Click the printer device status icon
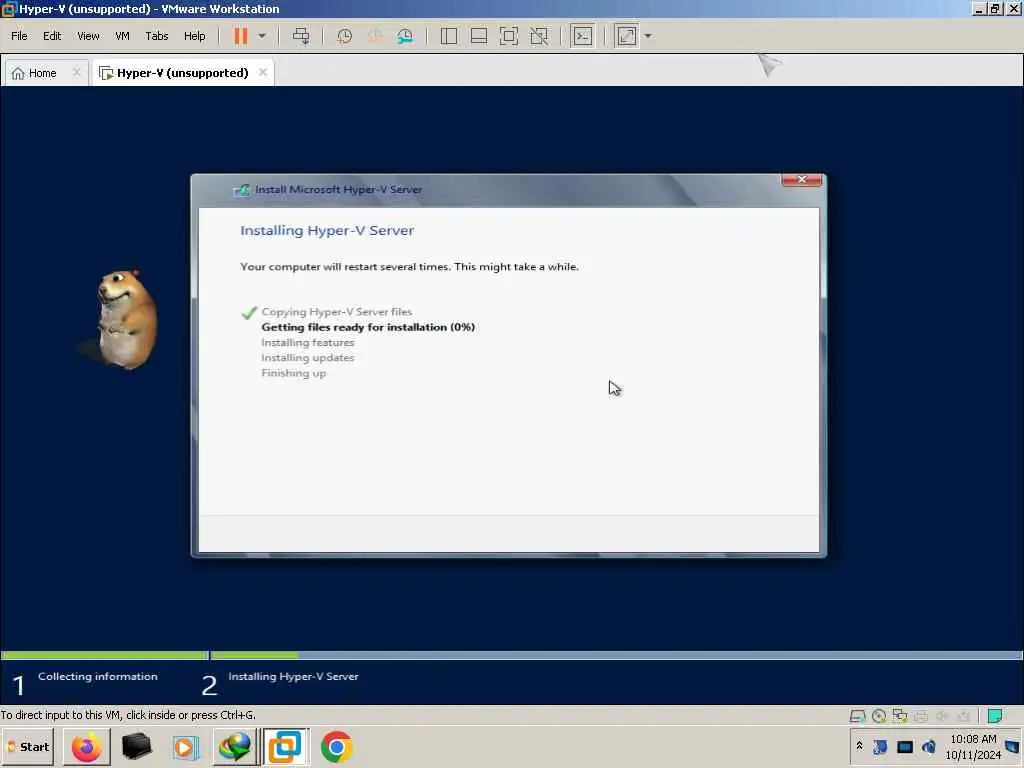1024x768 pixels. tap(921, 716)
